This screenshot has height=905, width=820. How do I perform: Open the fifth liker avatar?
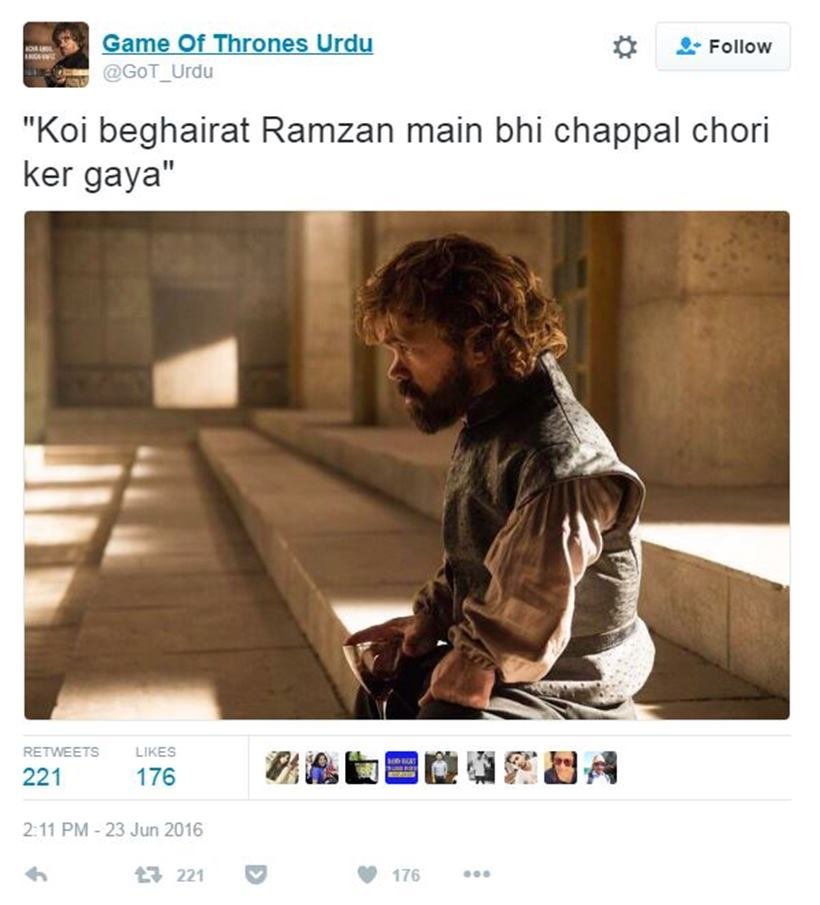point(441,768)
